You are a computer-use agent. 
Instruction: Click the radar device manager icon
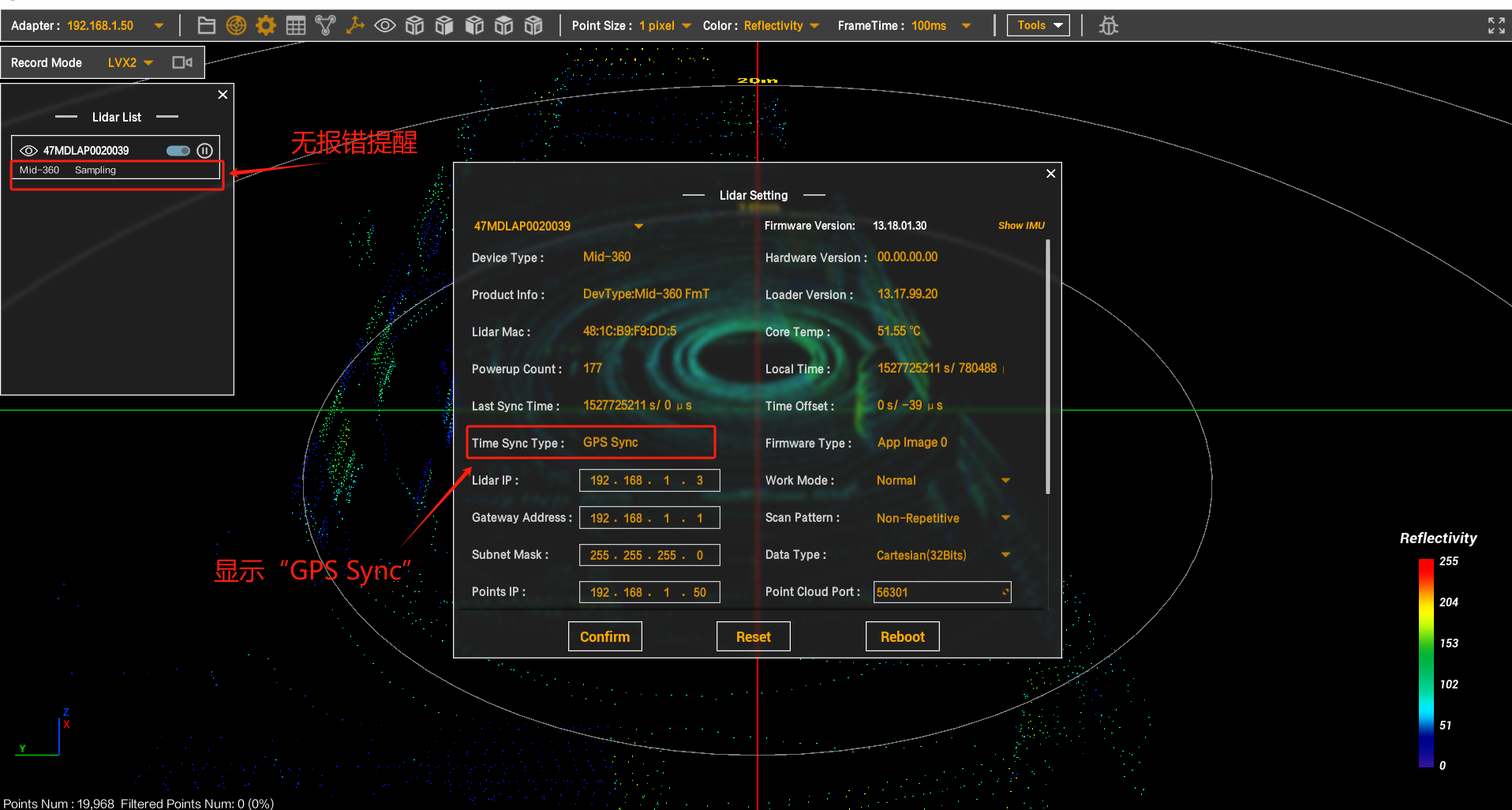[236, 25]
